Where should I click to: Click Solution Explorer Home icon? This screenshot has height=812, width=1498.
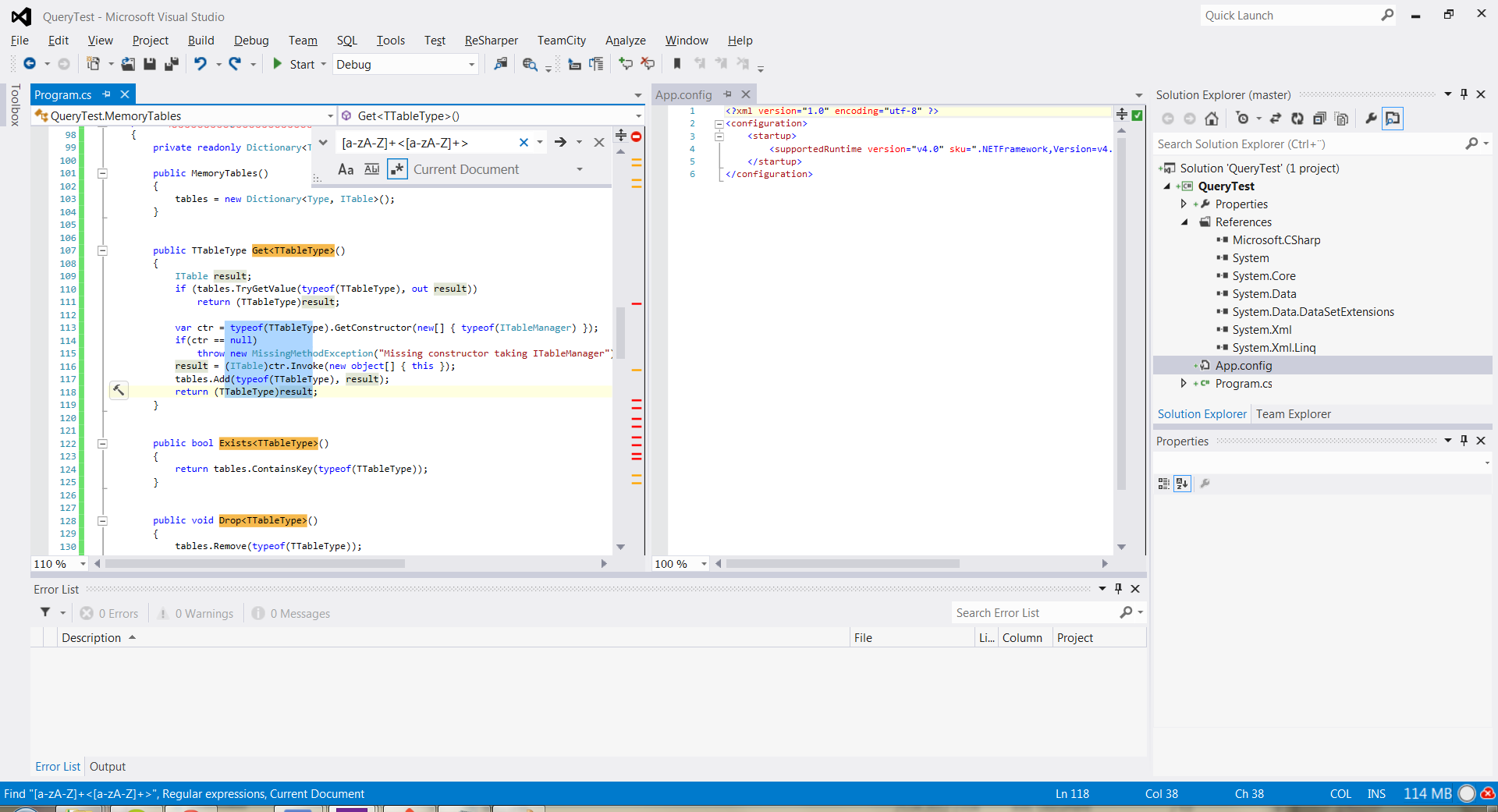coord(1212,119)
